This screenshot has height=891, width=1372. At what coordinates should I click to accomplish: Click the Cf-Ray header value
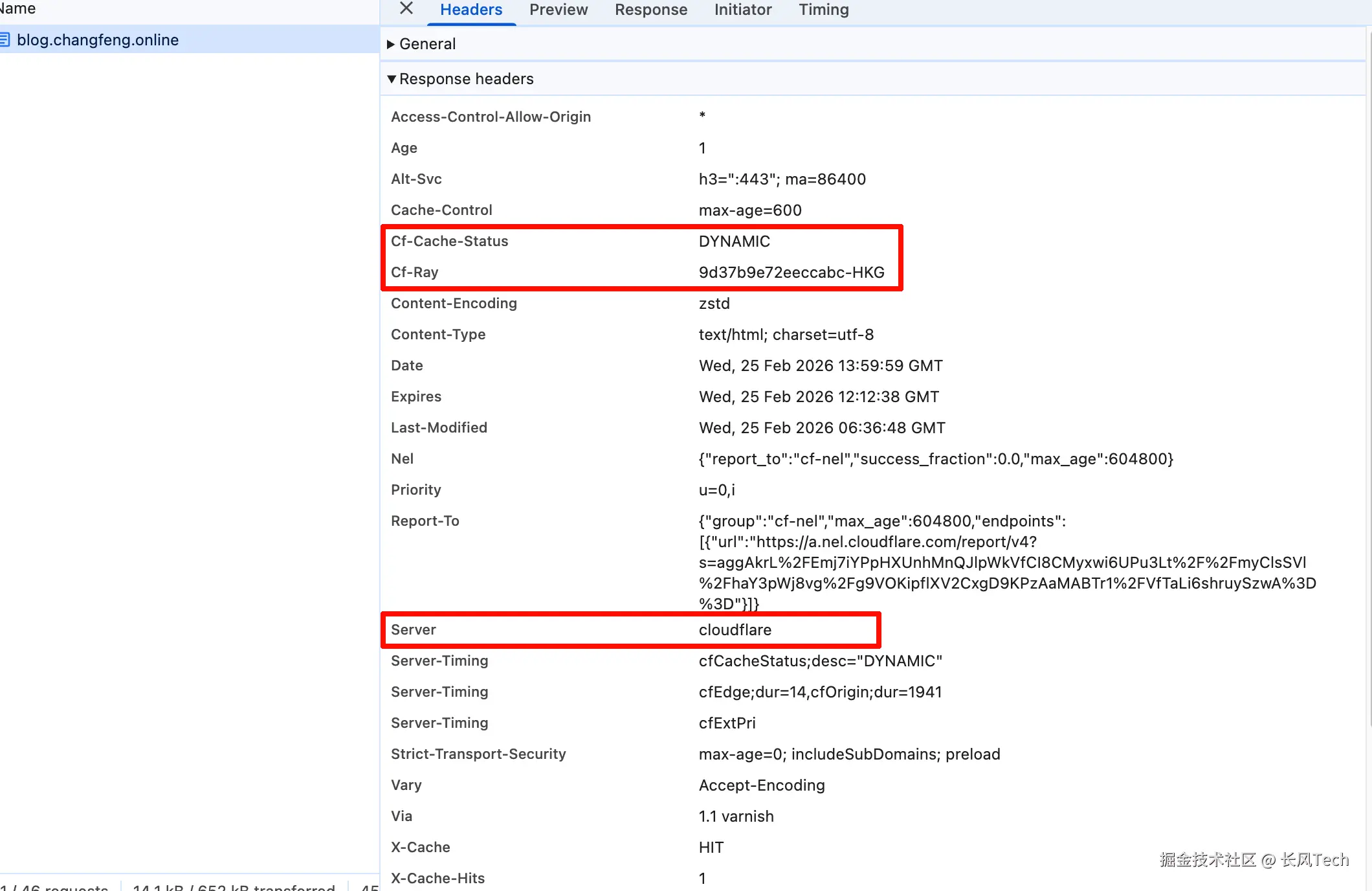tap(791, 273)
